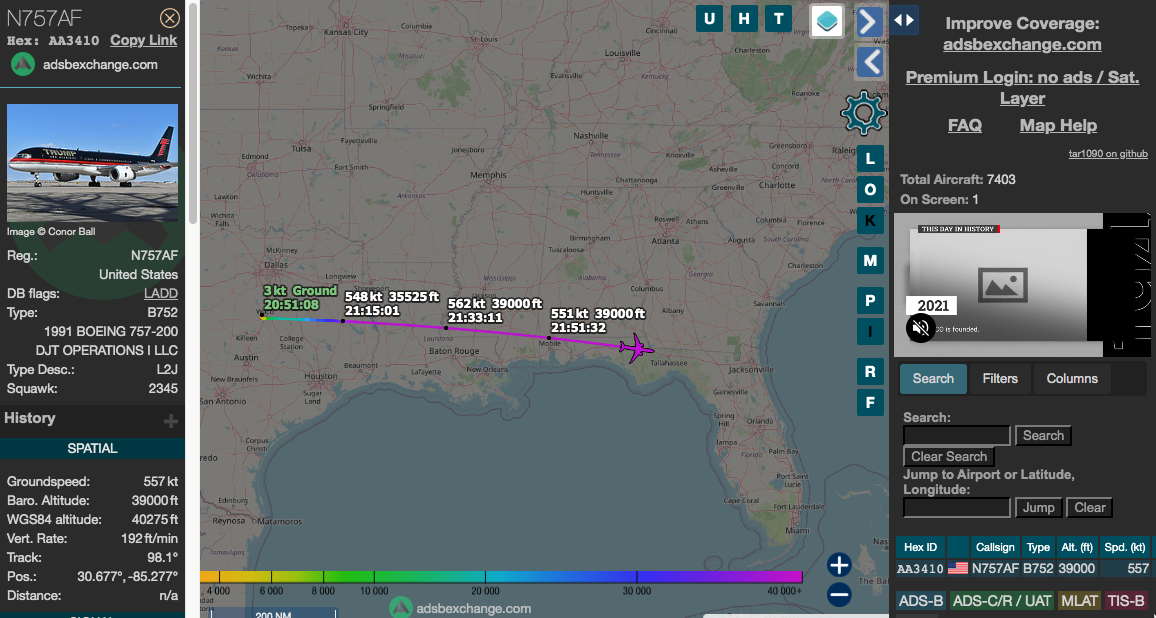Click the altitude color legend bar
This screenshot has width=1156, height=618.
point(501,577)
